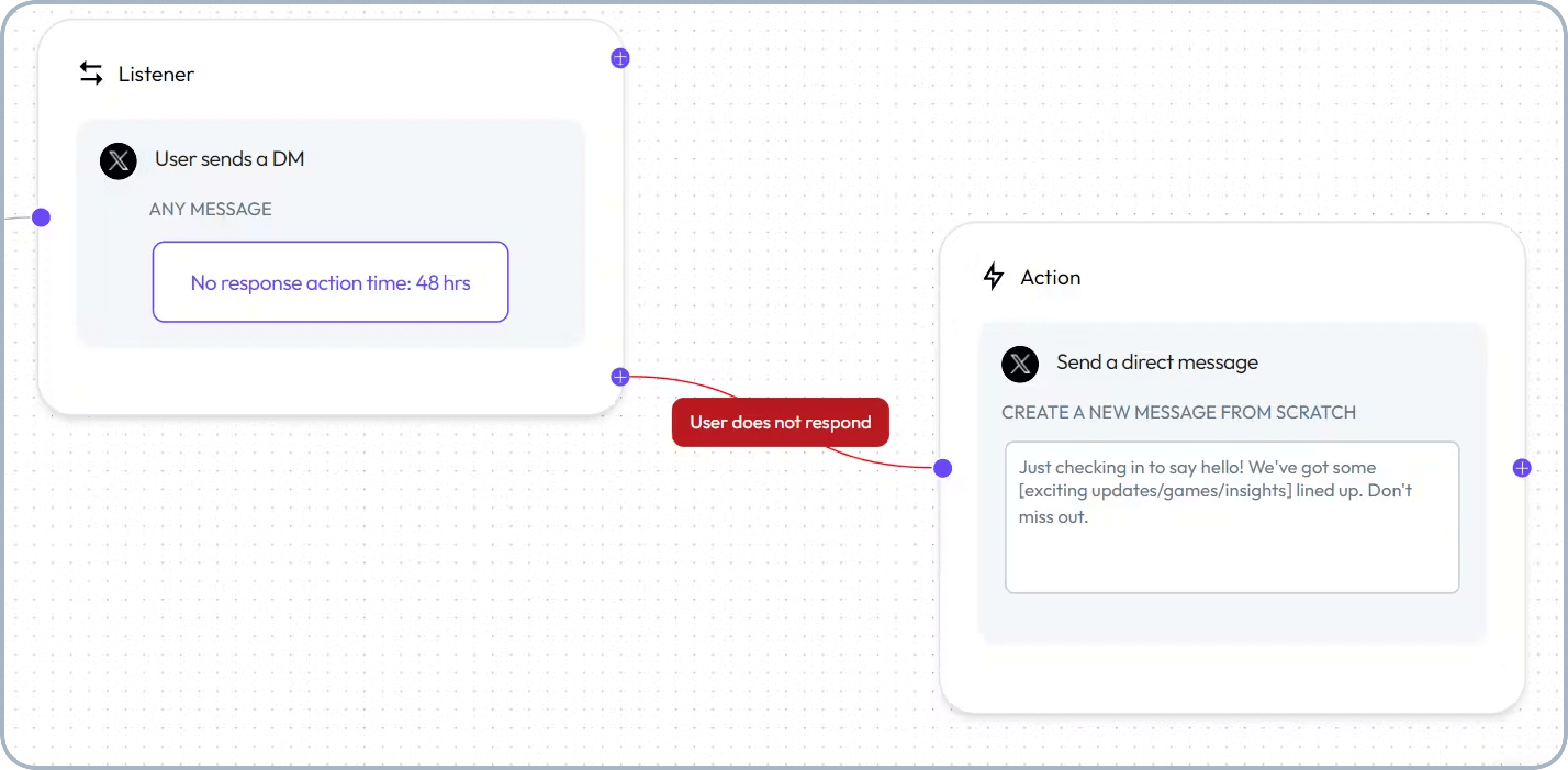Click the X logo beside Send a direct message

pos(1020,364)
